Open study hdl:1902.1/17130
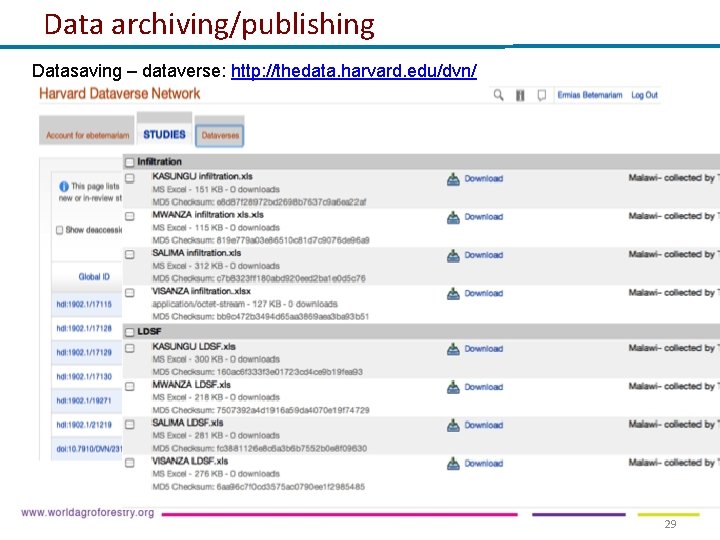 click(x=84, y=377)
